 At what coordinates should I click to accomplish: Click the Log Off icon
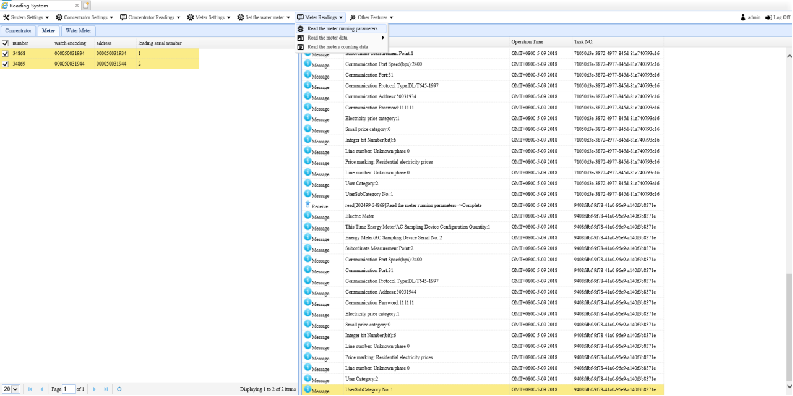tap(769, 17)
